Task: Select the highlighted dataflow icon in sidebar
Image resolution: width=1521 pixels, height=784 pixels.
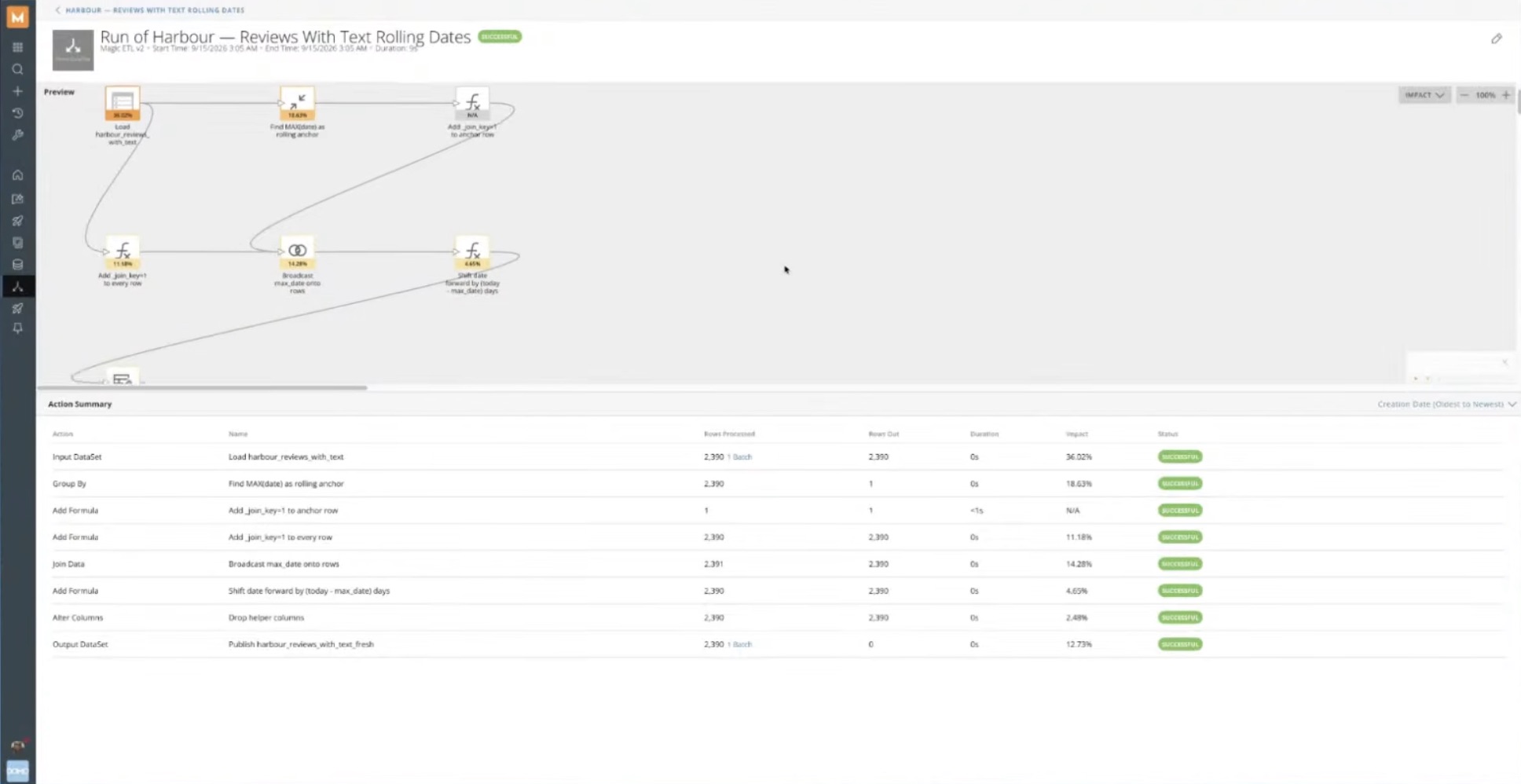Action: click(x=17, y=287)
